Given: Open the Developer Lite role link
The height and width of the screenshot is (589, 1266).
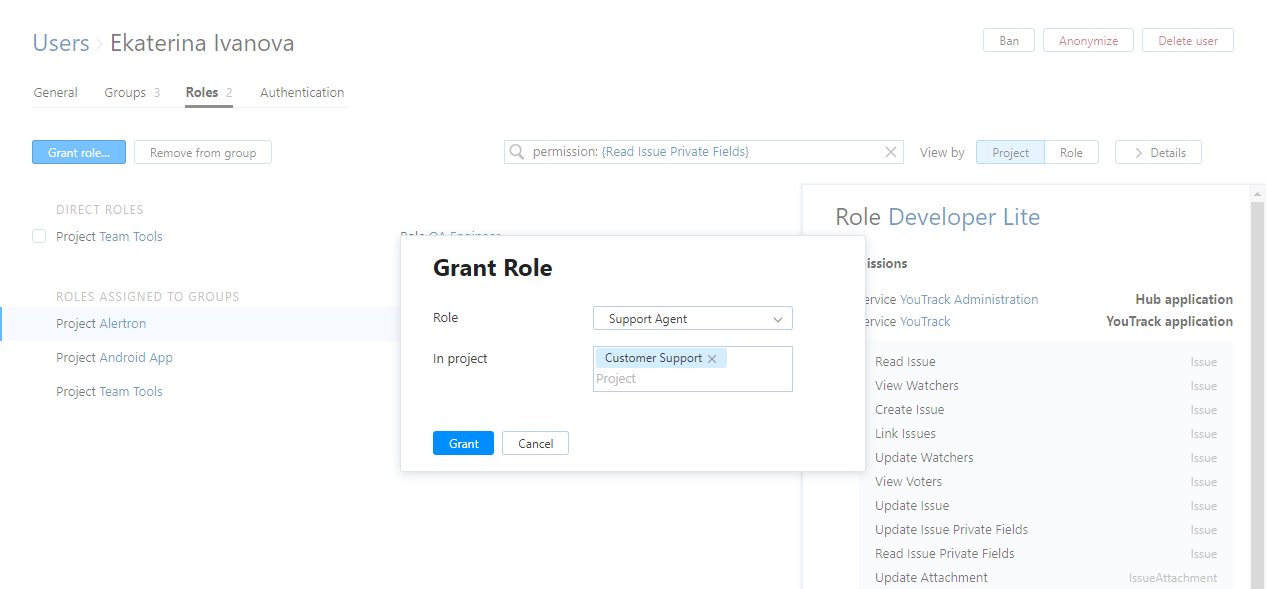Looking at the screenshot, I should click(x=963, y=217).
